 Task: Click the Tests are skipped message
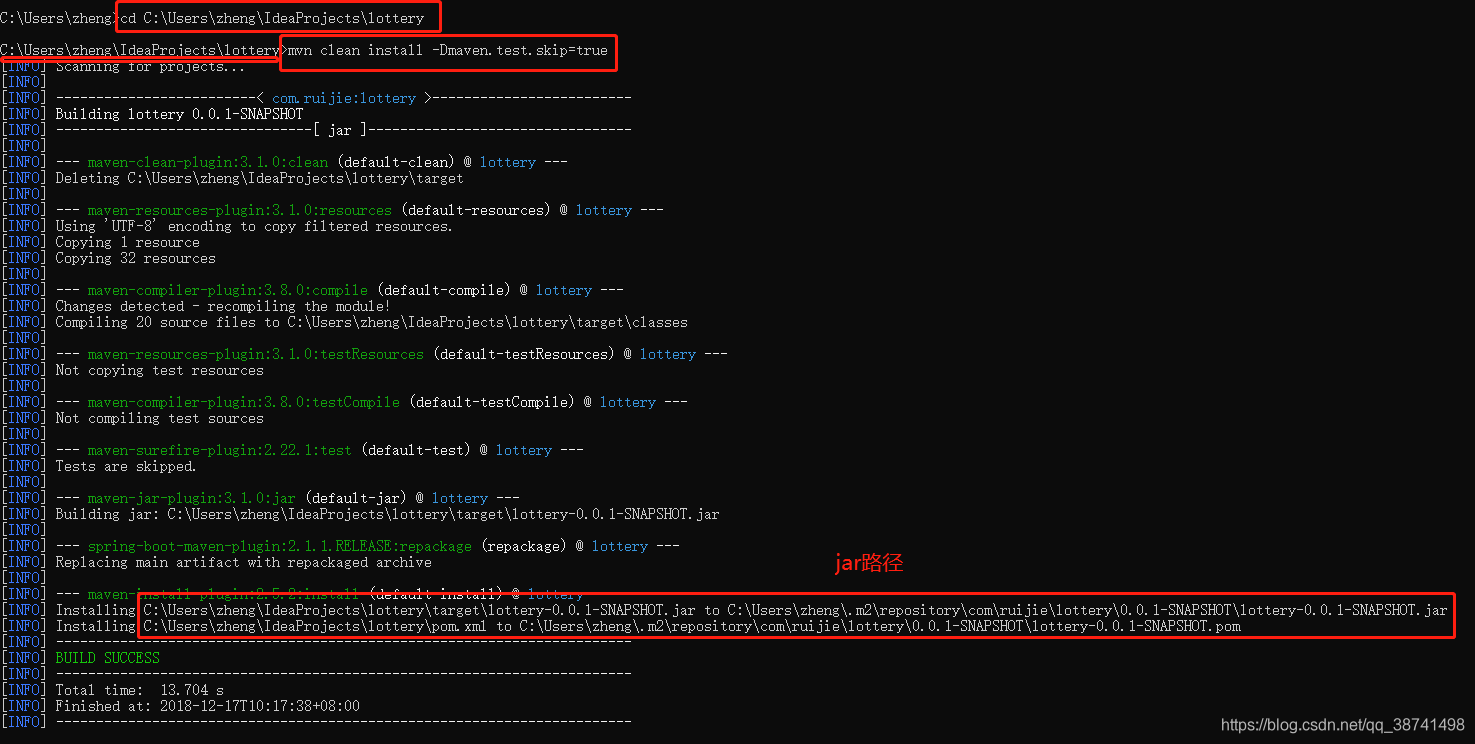(x=144, y=465)
